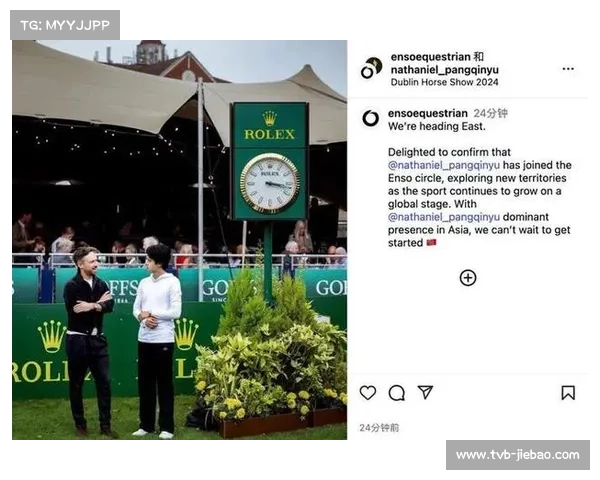Open three-dot more options menu
The width and height of the screenshot is (600, 480).
pyautogui.click(x=568, y=69)
